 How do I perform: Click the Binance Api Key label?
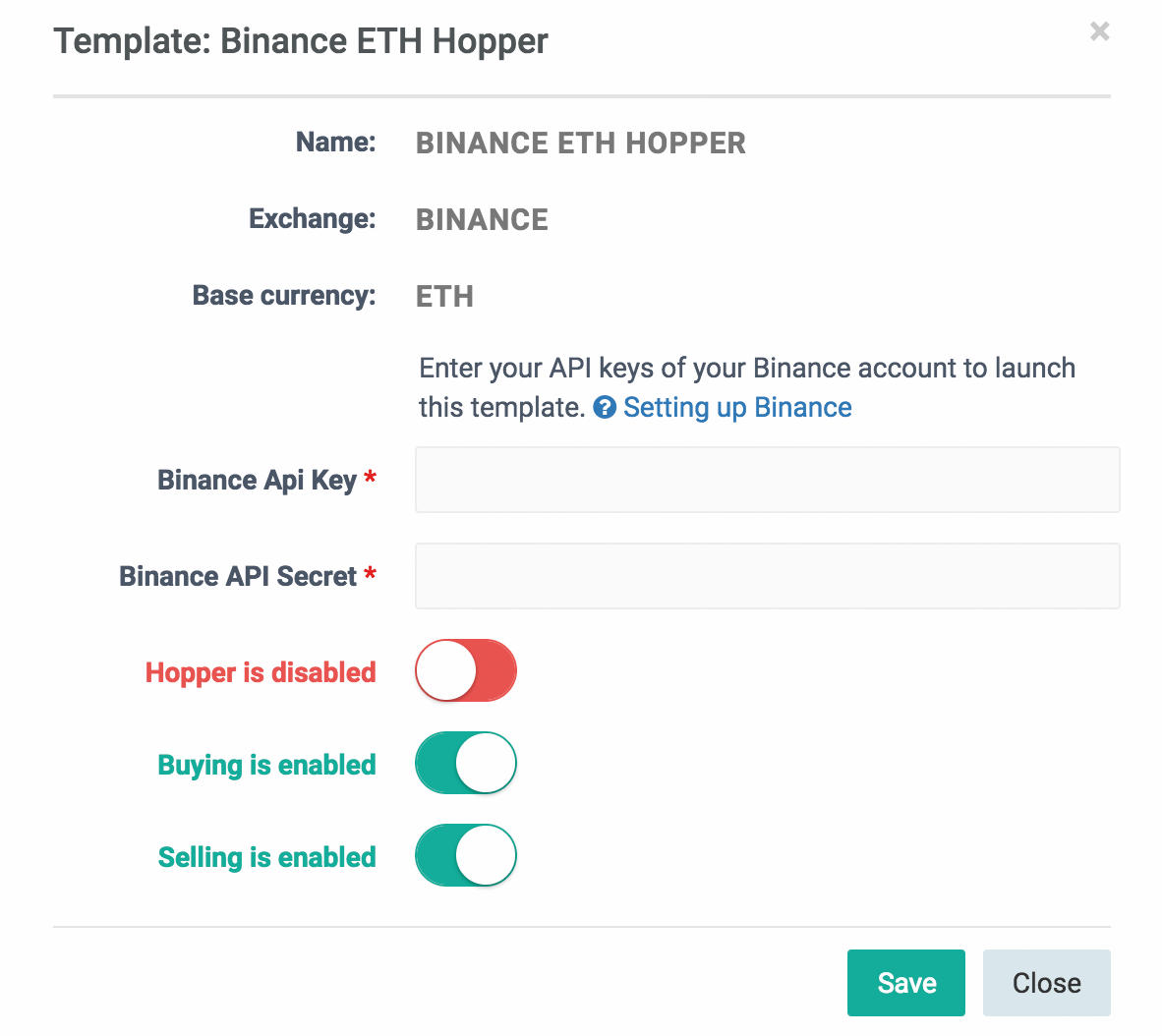click(257, 481)
